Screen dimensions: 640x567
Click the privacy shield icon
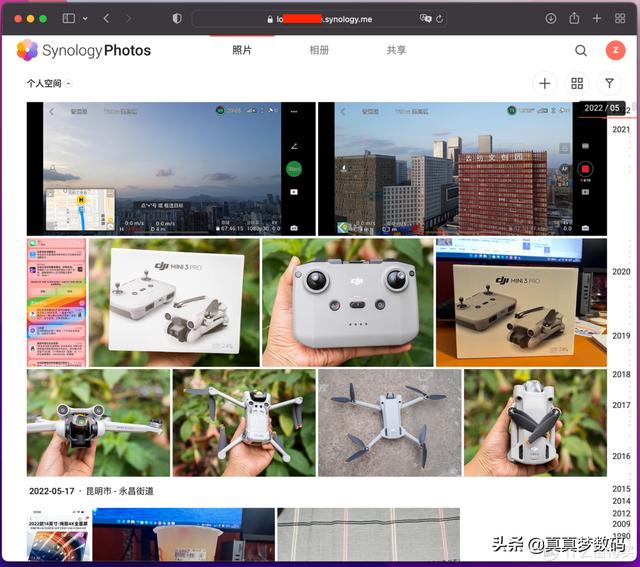click(177, 18)
